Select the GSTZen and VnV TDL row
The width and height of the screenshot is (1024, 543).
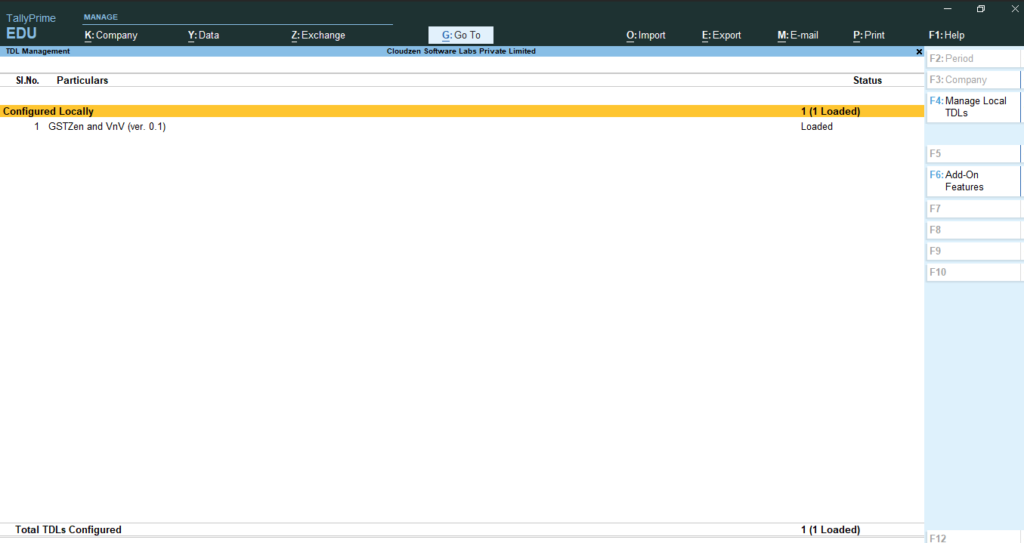[x=462, y=127]
